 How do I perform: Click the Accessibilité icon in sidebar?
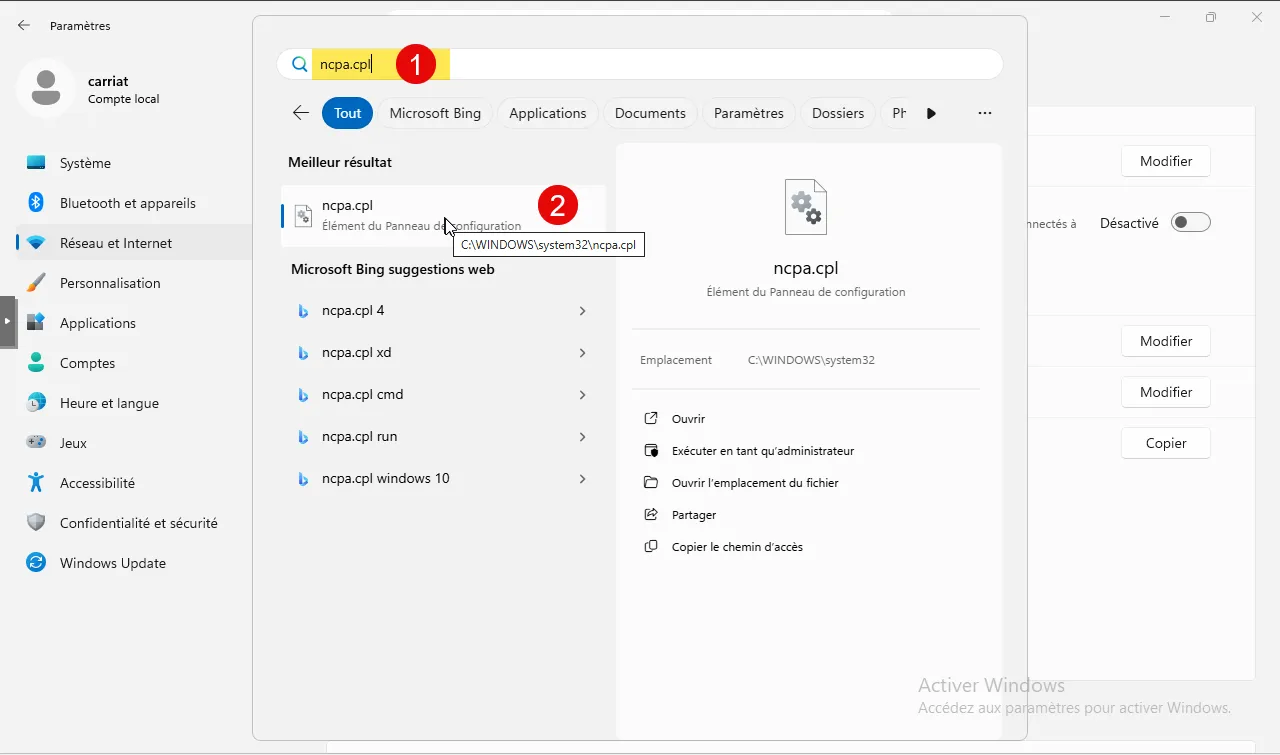[36, 483]
